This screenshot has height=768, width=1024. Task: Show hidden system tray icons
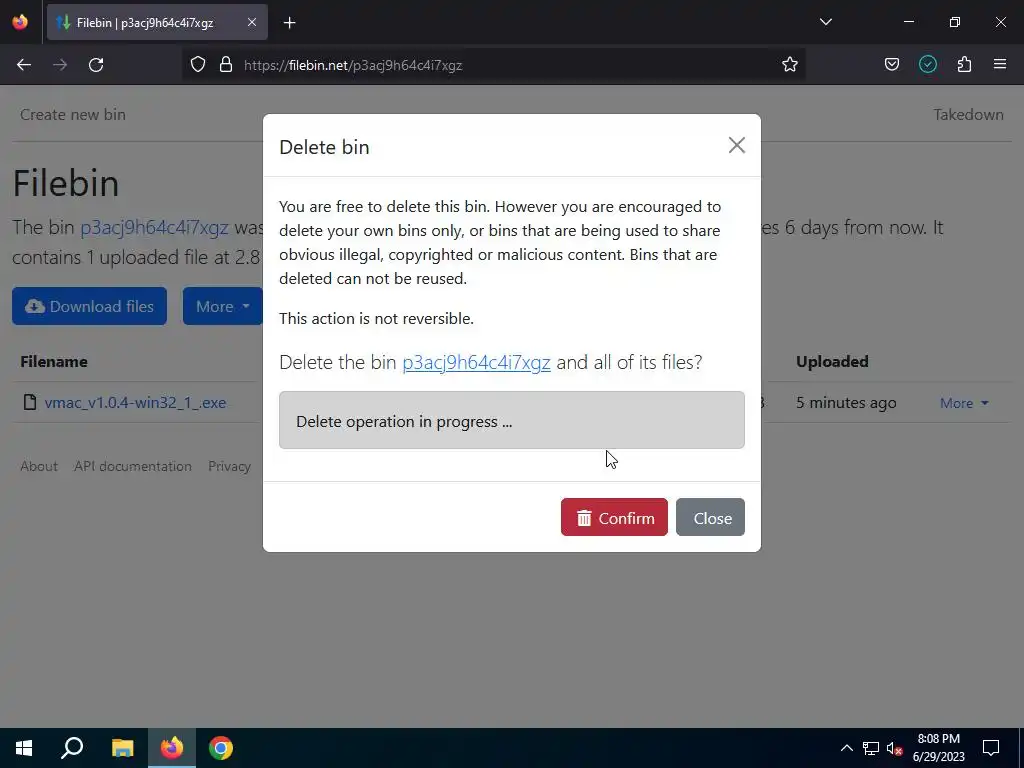pos(846,748)
